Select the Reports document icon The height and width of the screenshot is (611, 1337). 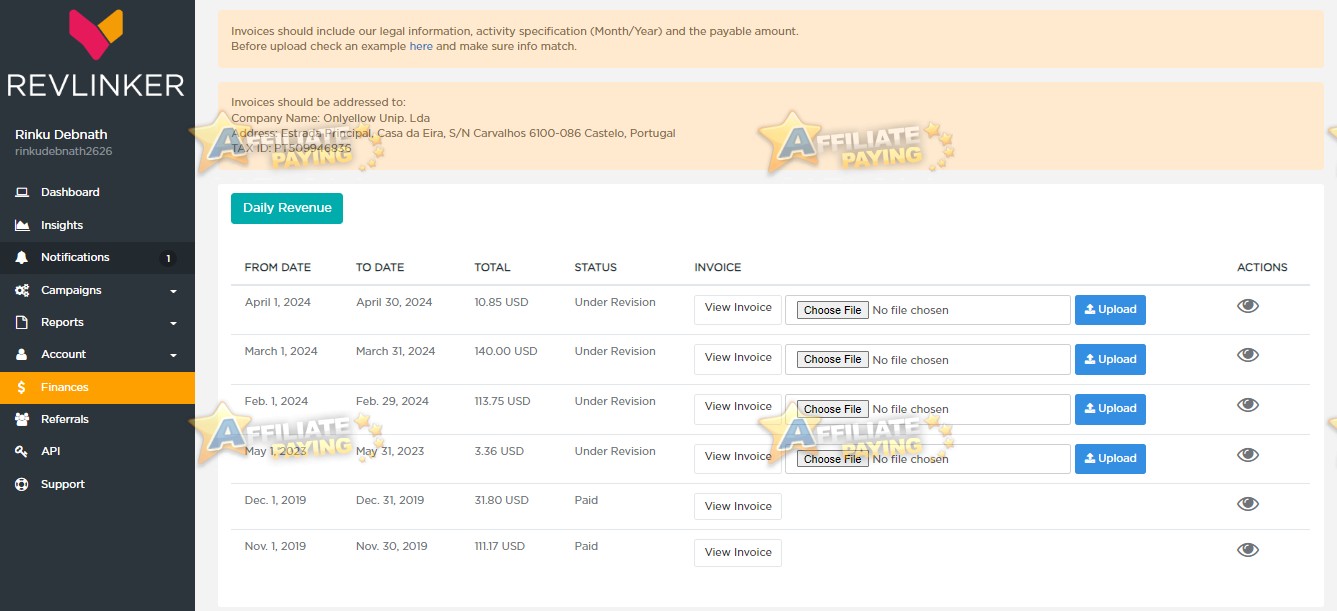pyautogui.click(x=22, y=322)
